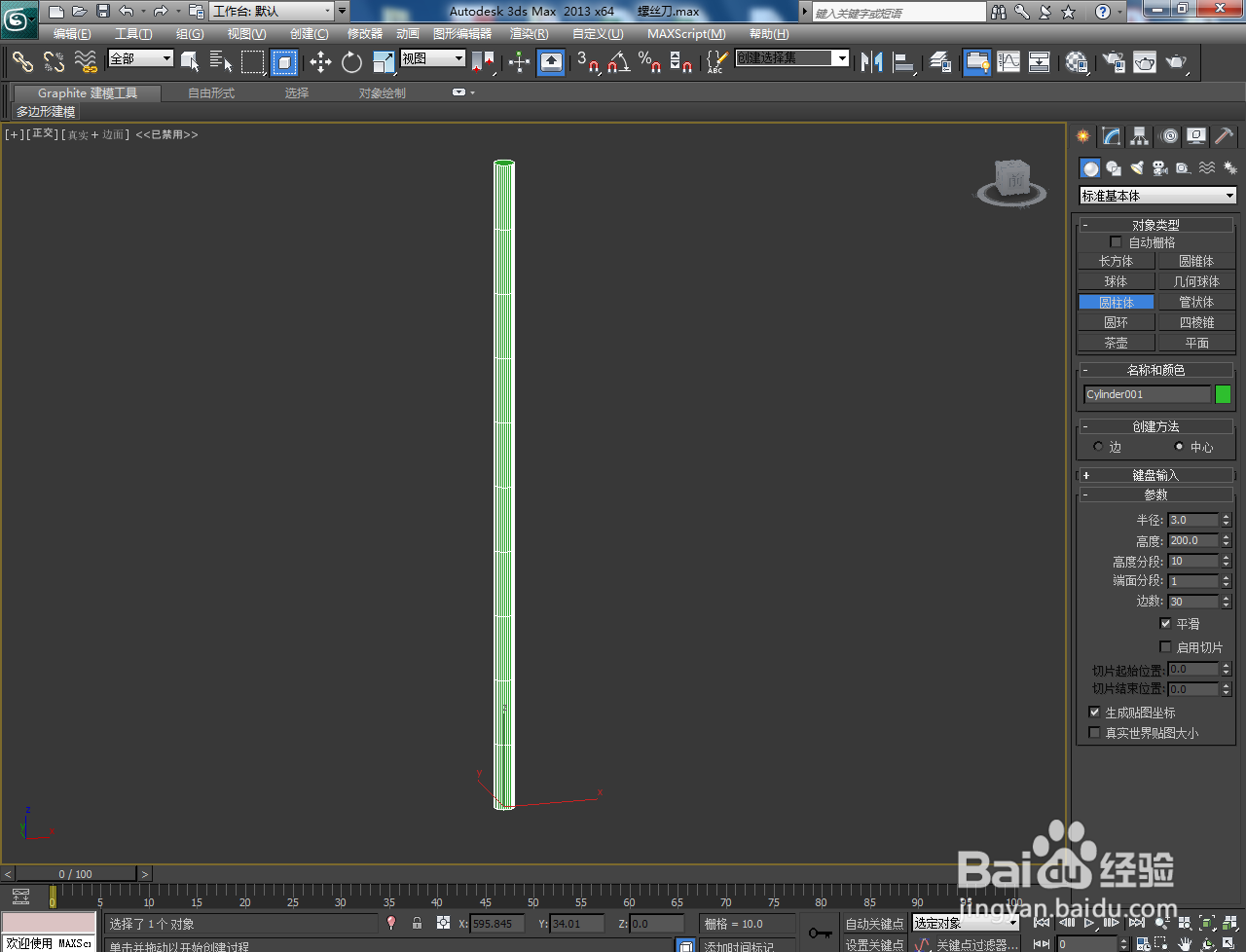The width and height of the screenshot is (1246, 952).
Task: Click the 球体 sphere primitive button
Action: tap(1116, 281)
